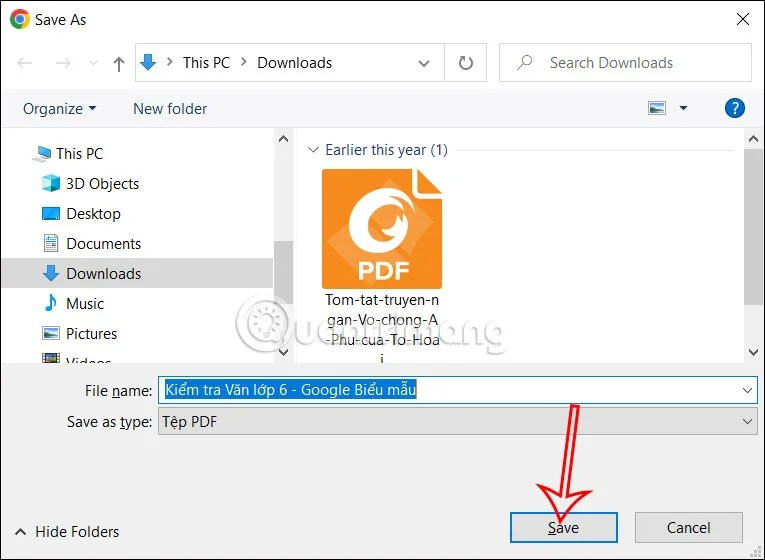The height and width of the screenshot is (560, 765).
Task: Click the Pictures icon in sidebar
Action: click(51, 334)
